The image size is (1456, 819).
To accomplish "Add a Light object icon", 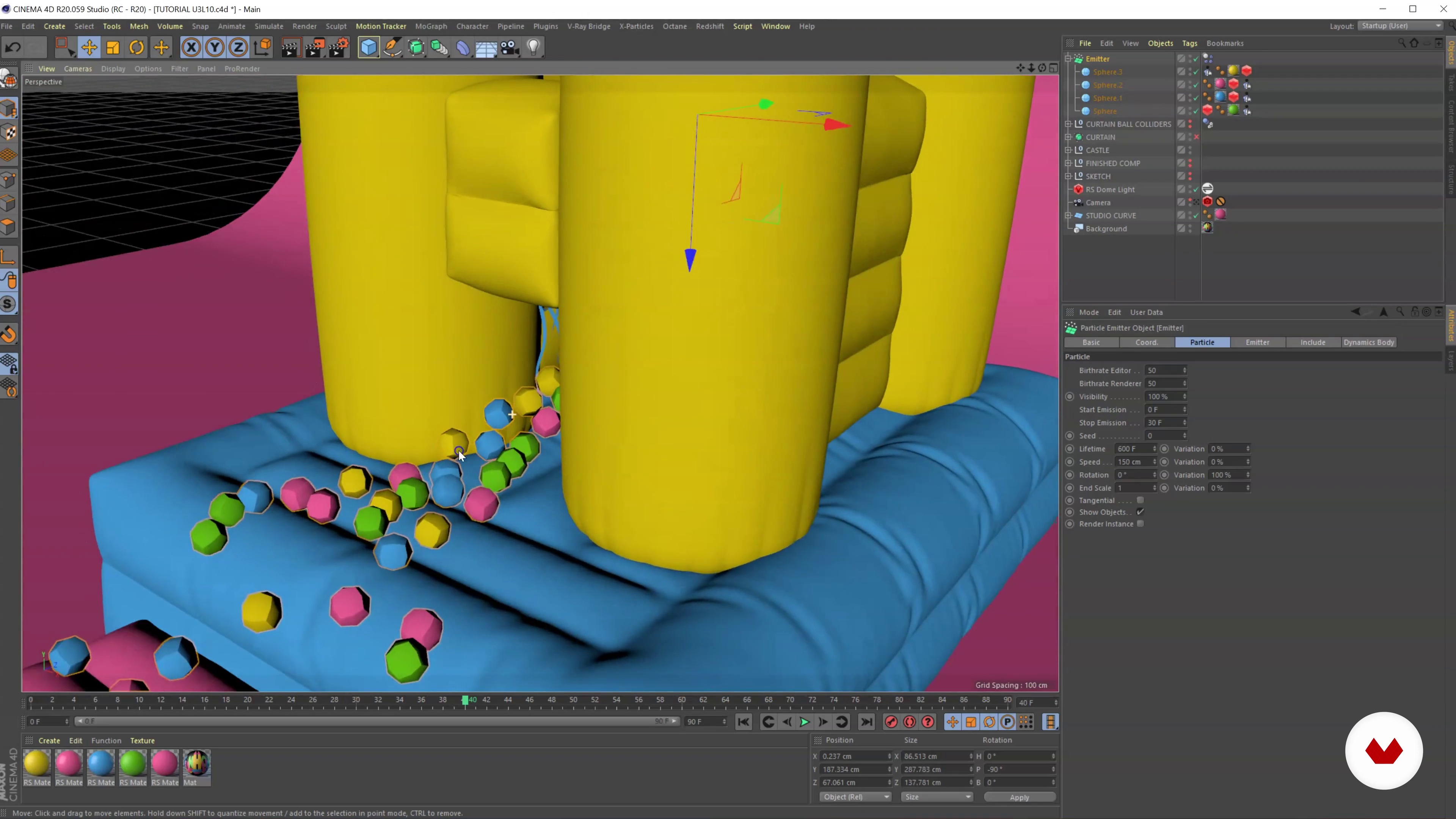I will (533, 47).
